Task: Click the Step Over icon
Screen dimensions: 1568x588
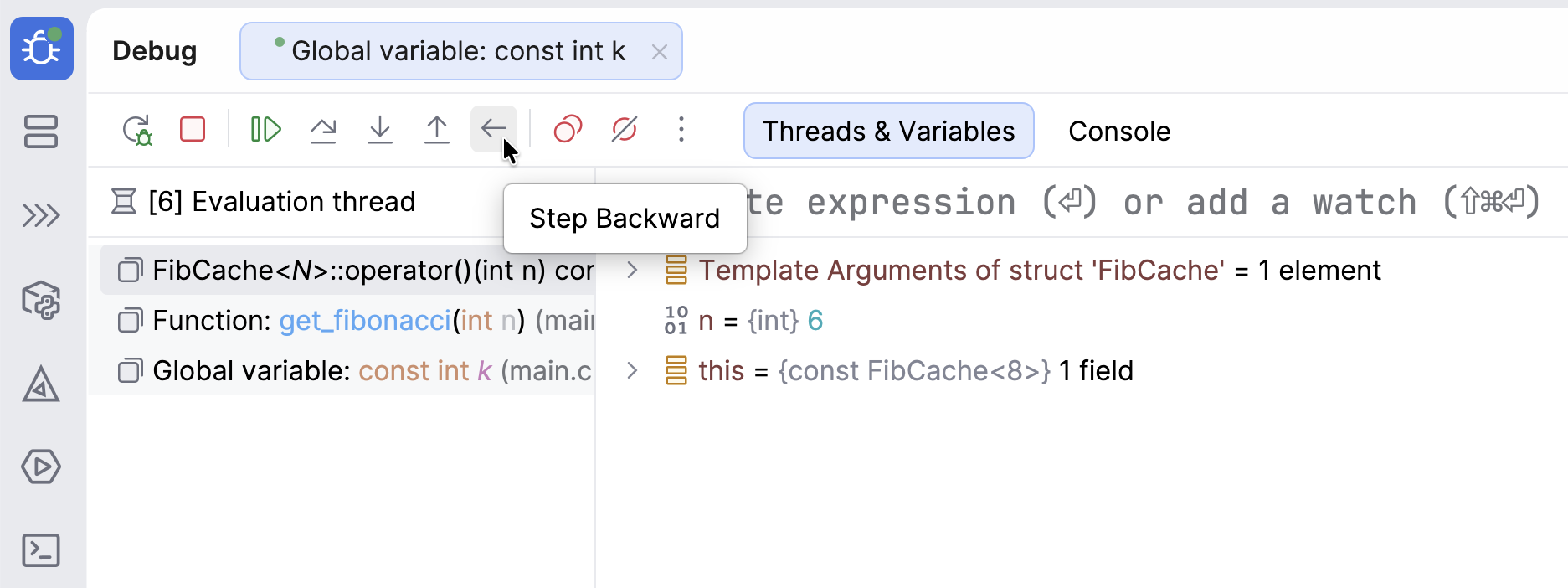Action: [323, 130]
